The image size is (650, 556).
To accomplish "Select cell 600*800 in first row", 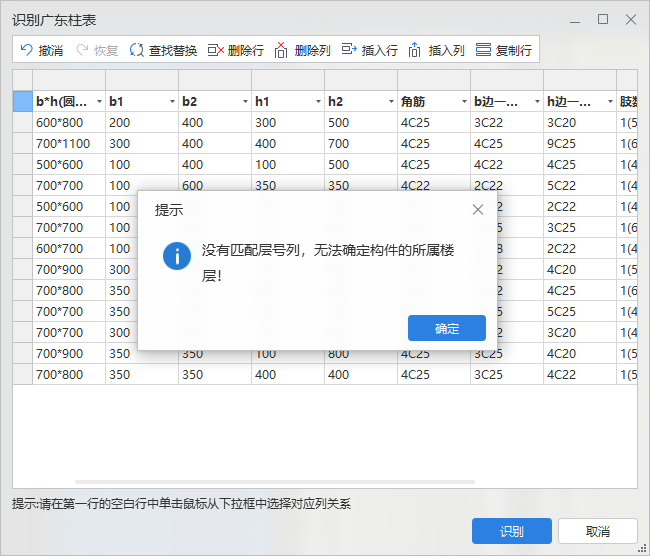I will point(69,123).
